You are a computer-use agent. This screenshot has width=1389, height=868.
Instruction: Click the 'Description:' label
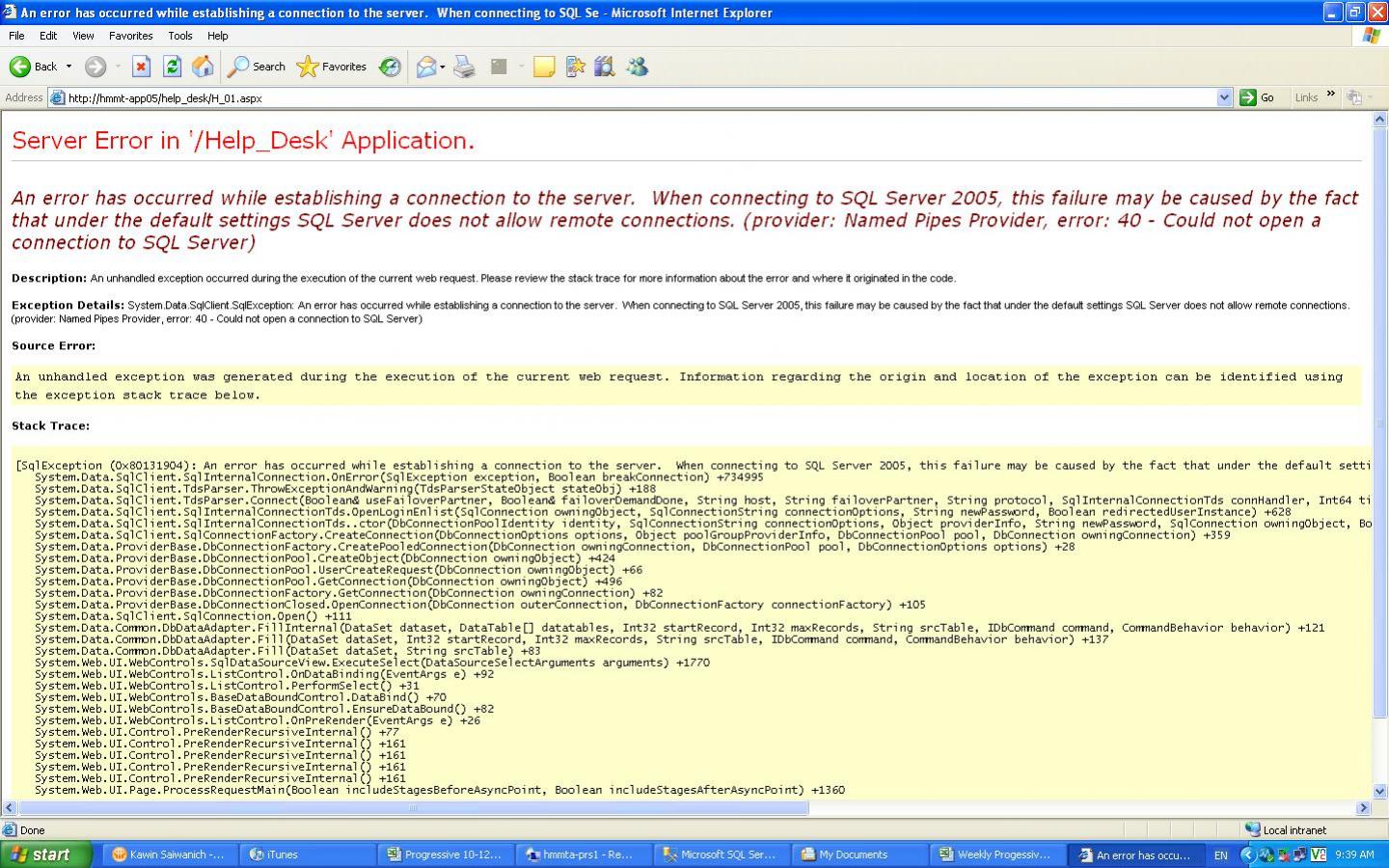49,278
